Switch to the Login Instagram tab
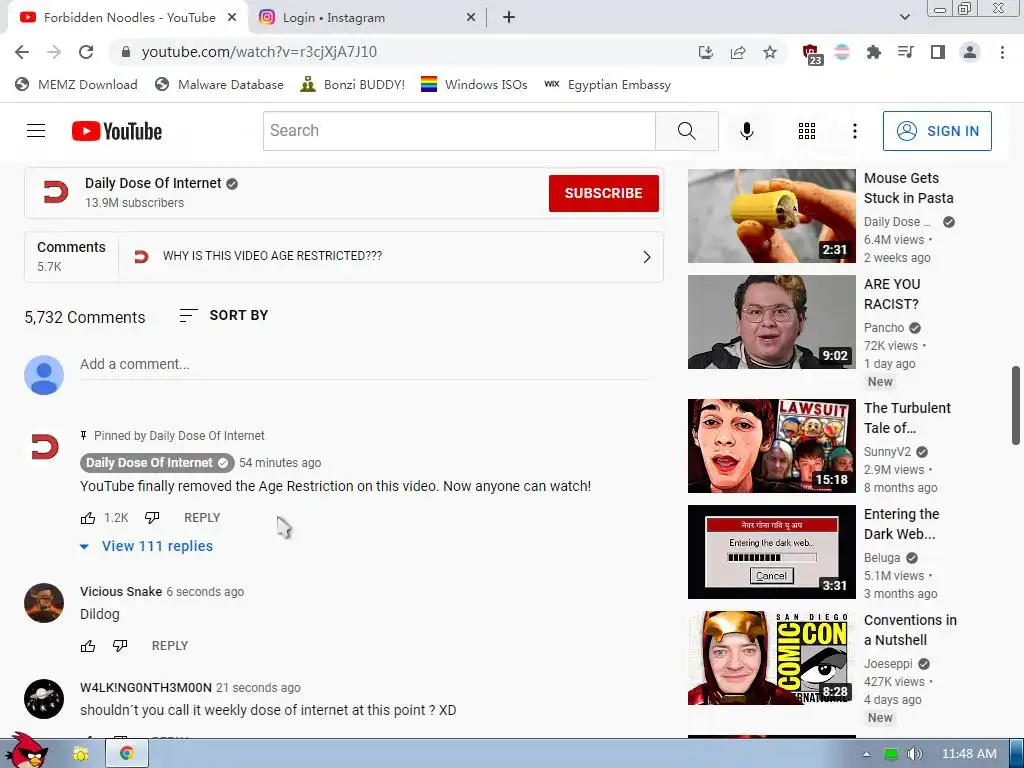Screen dimensions: 1024x768 coord(366,18)
